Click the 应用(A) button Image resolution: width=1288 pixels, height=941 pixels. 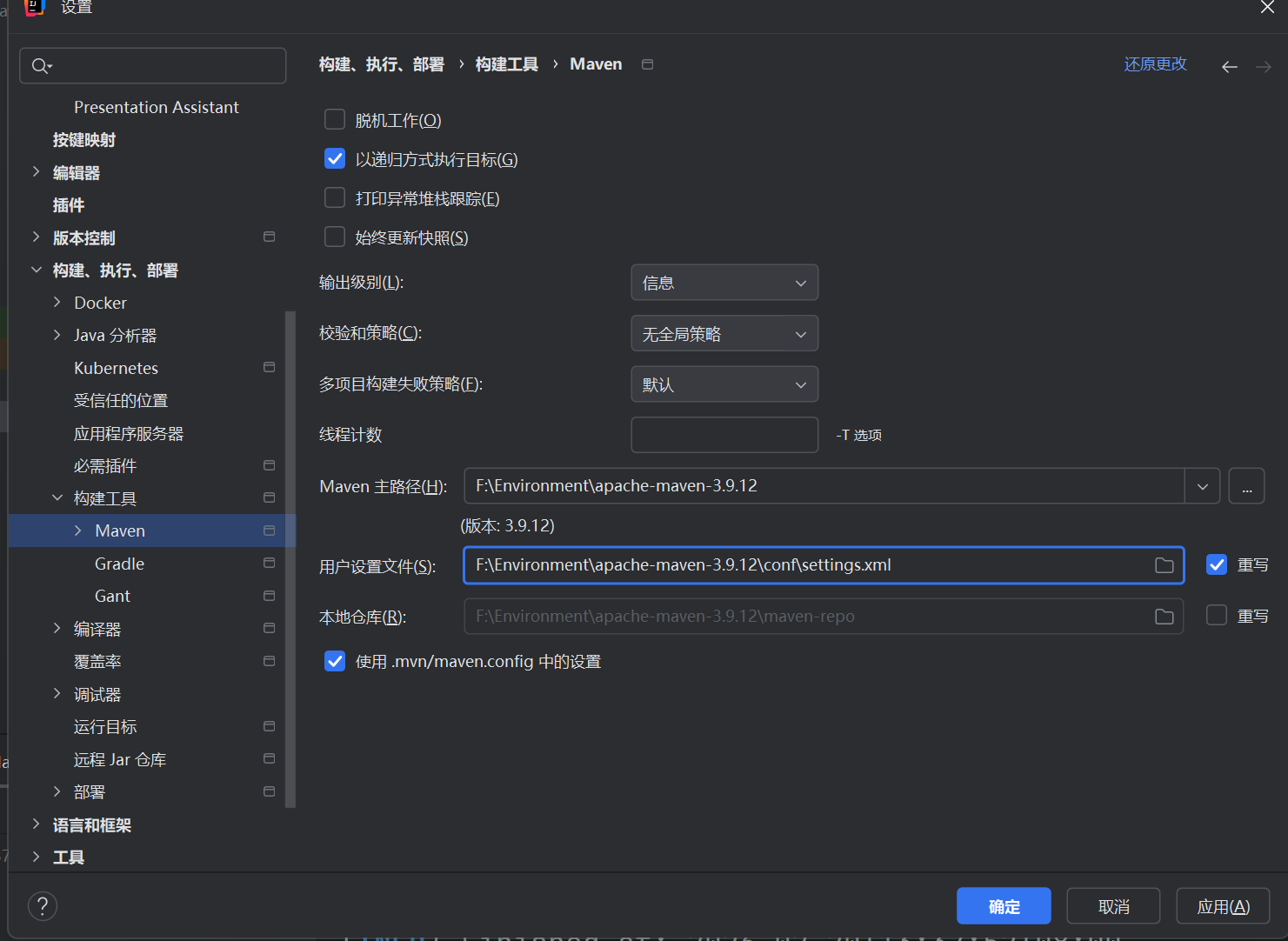[1223, 906]
